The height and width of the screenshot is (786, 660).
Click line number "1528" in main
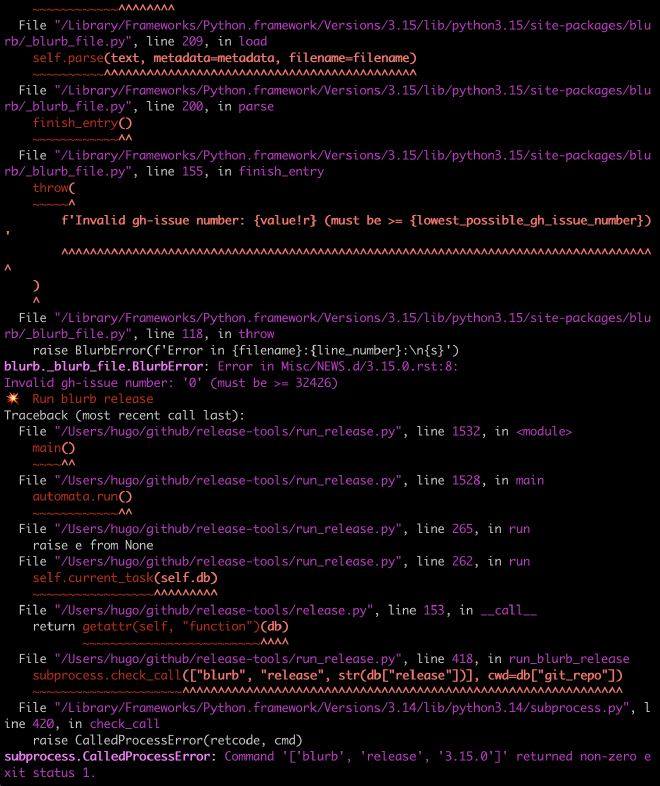[x=466, y=480]
